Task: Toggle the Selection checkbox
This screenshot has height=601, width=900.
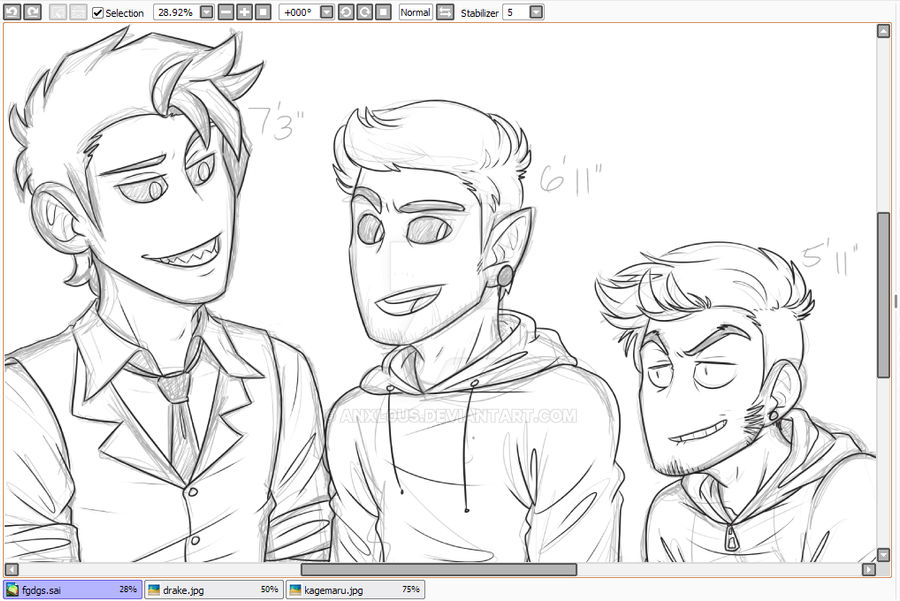Action: (98, 13)
